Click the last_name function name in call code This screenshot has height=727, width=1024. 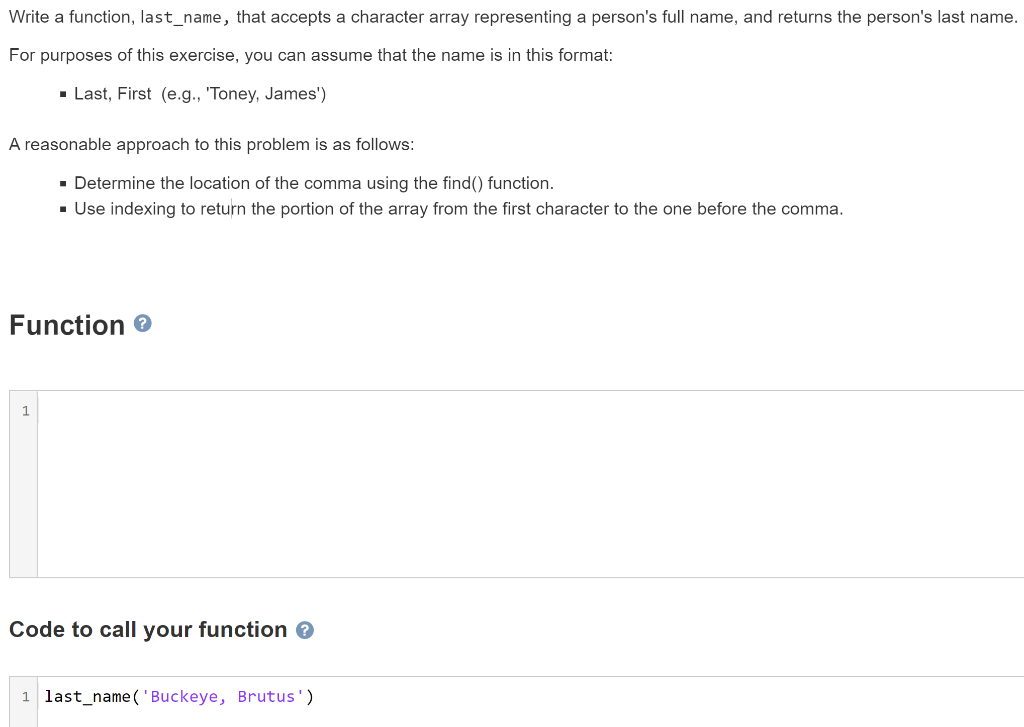pyautogui.click(x=85, y=697)
